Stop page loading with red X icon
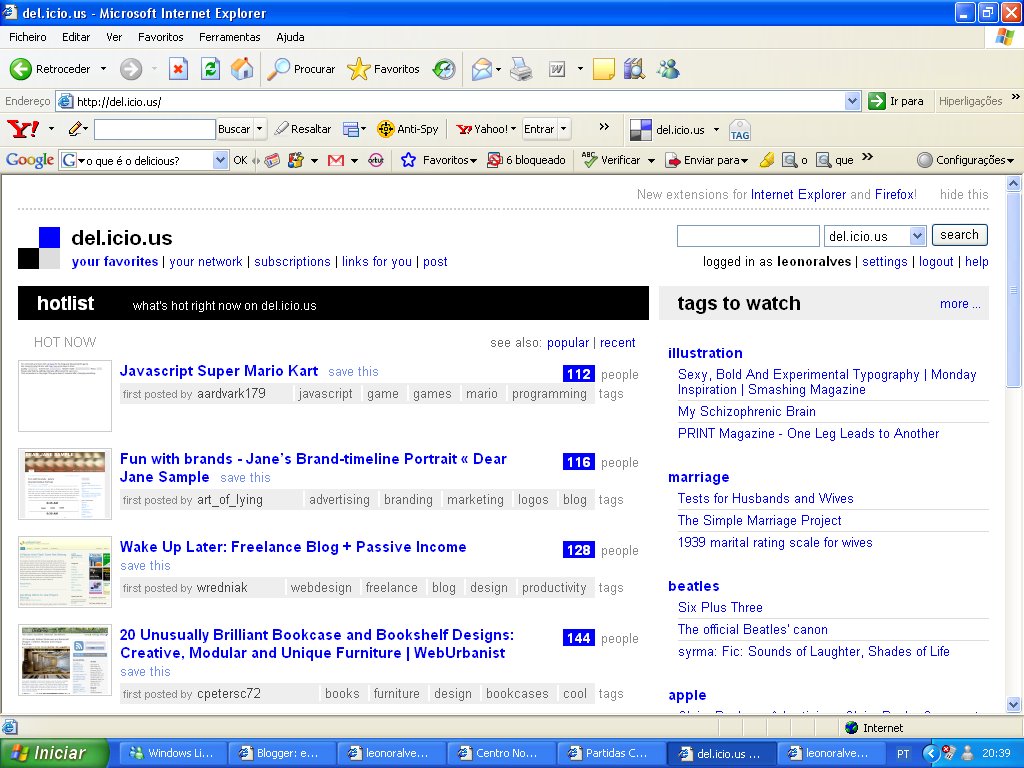Screen dimensions: 1024x768 (x=178, y=69)
